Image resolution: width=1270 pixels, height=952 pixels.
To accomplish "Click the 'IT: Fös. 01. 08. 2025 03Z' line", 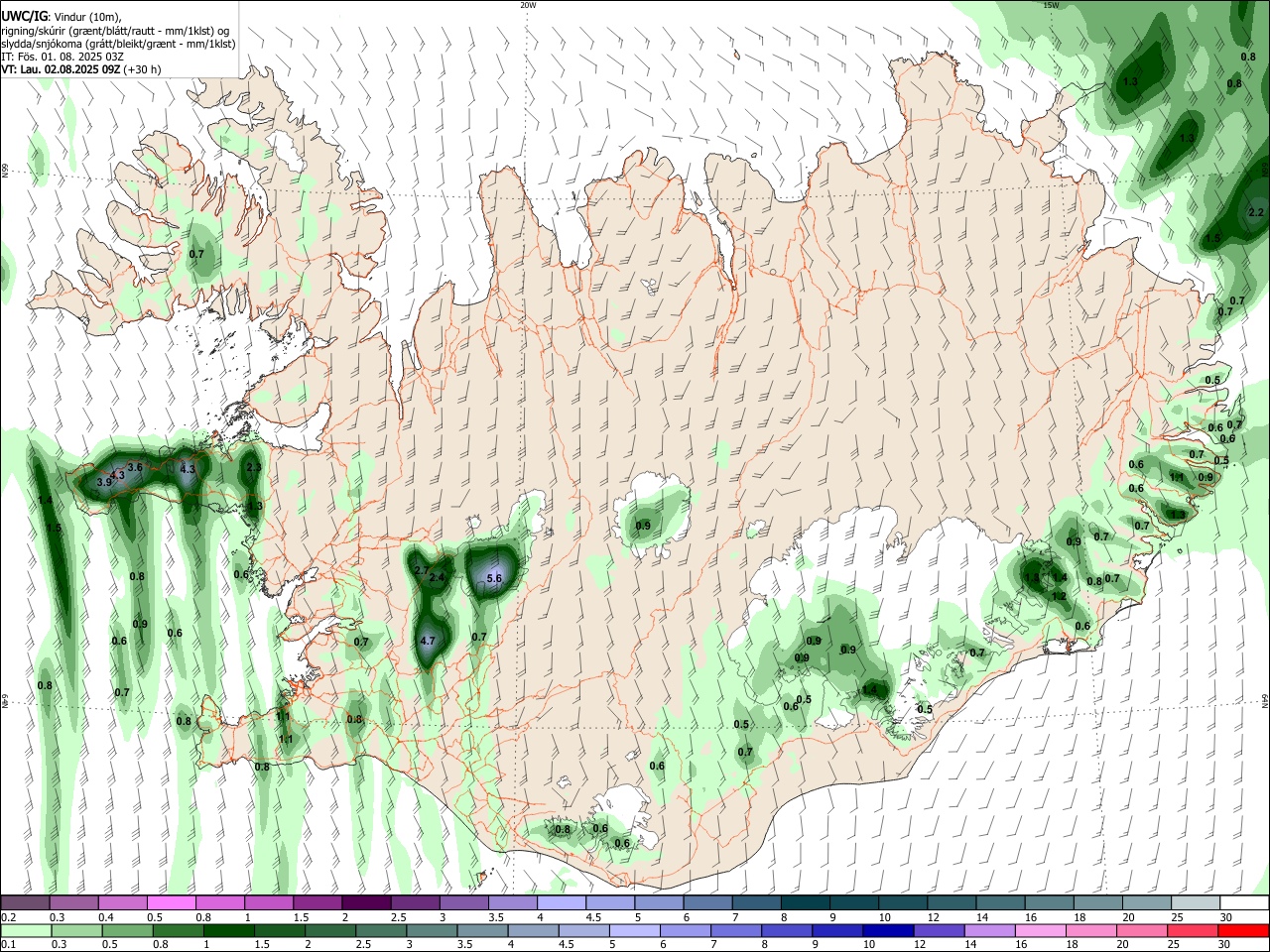I will pyautogui.click(x=62, y=57).
